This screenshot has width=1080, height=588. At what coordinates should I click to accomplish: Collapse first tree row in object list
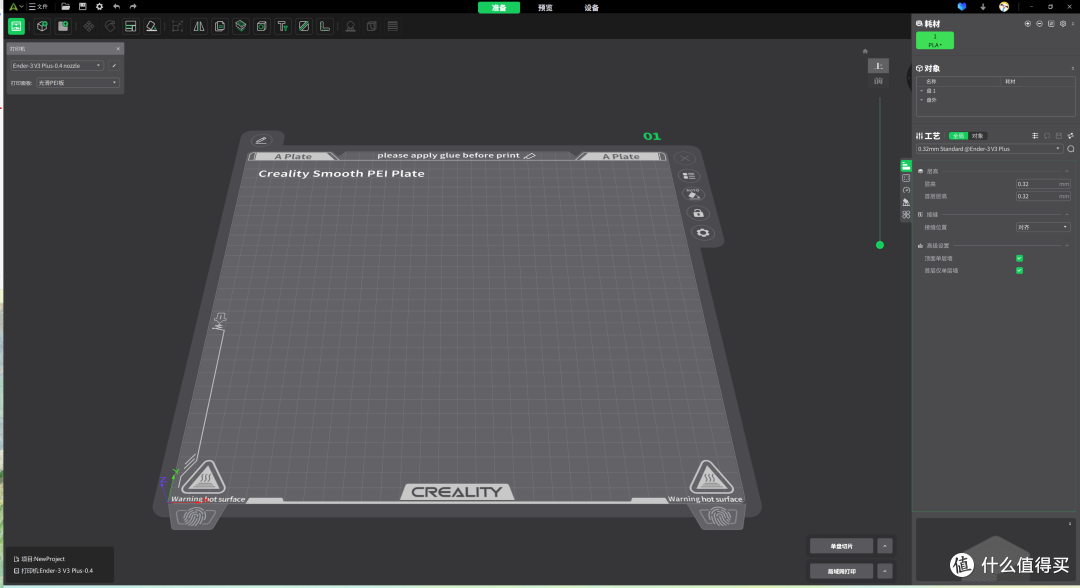922,91
